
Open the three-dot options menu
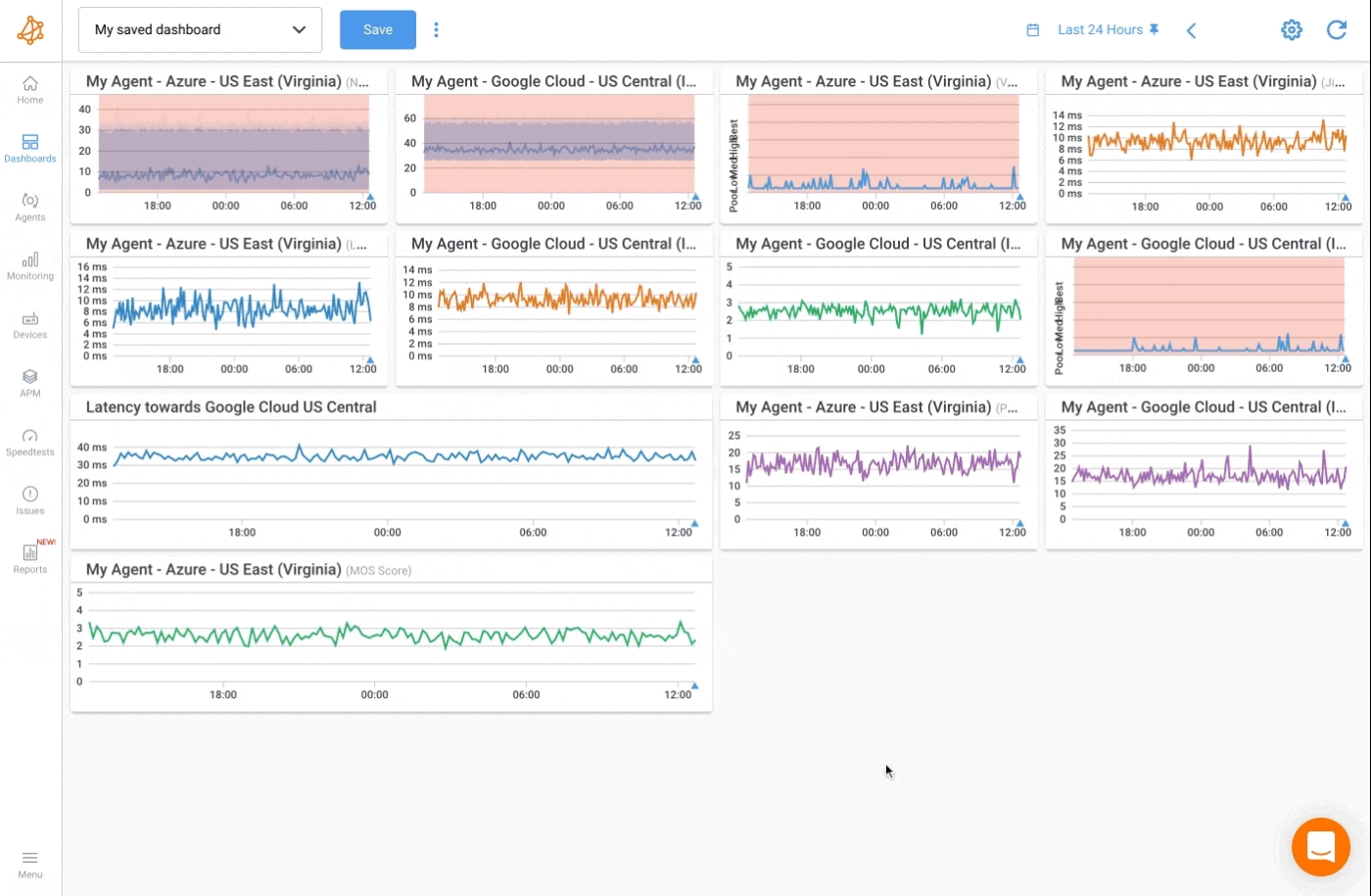coord(436,29)
